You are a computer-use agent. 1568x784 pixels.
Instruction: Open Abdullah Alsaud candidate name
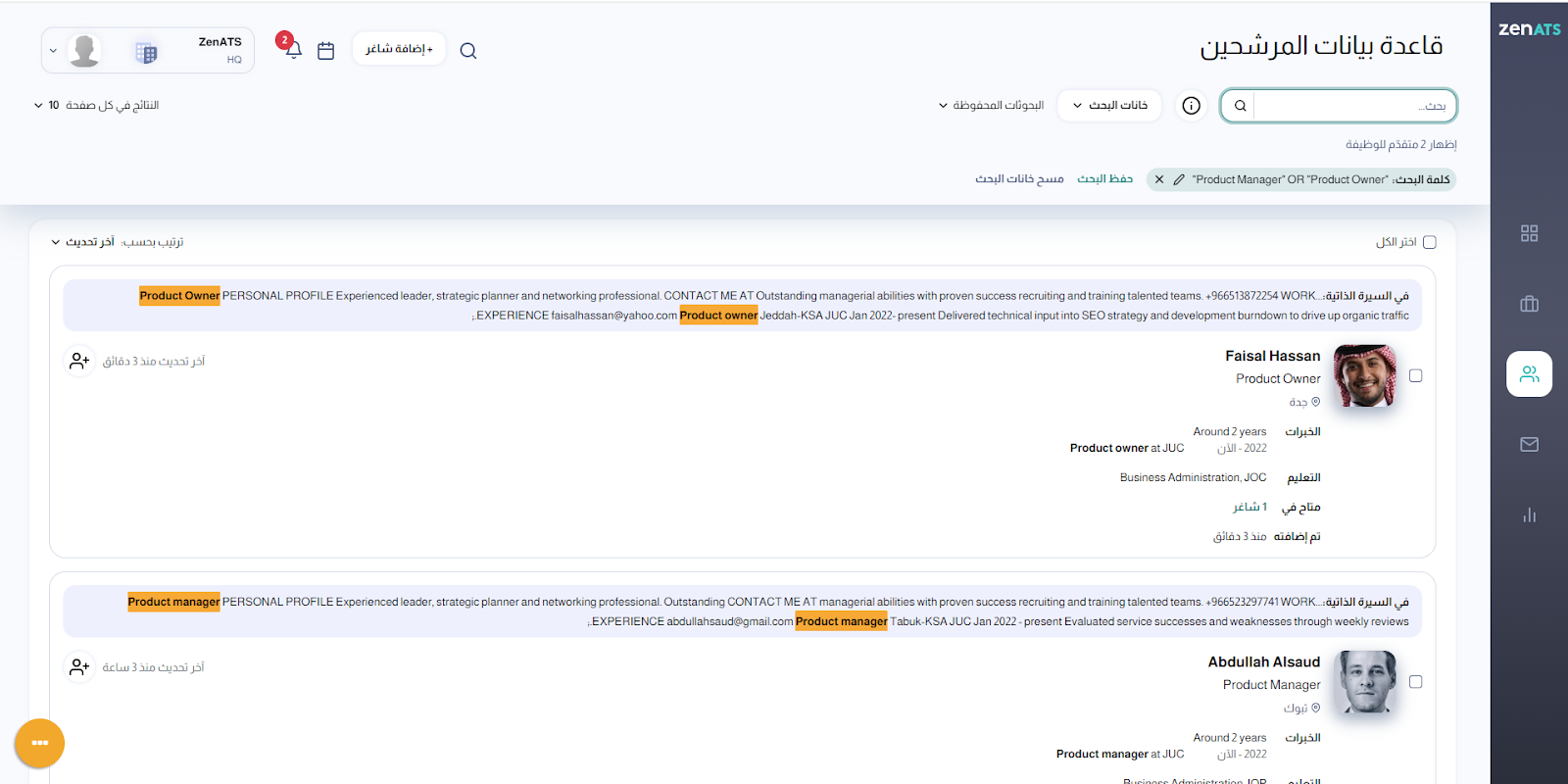pos(1264,661)
